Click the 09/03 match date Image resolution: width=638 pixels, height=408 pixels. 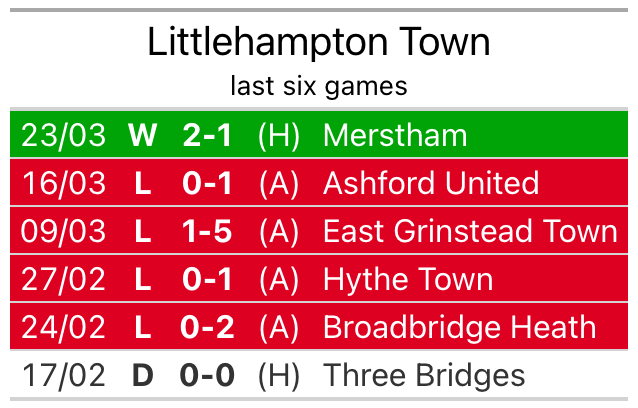(x=63, y=231)
